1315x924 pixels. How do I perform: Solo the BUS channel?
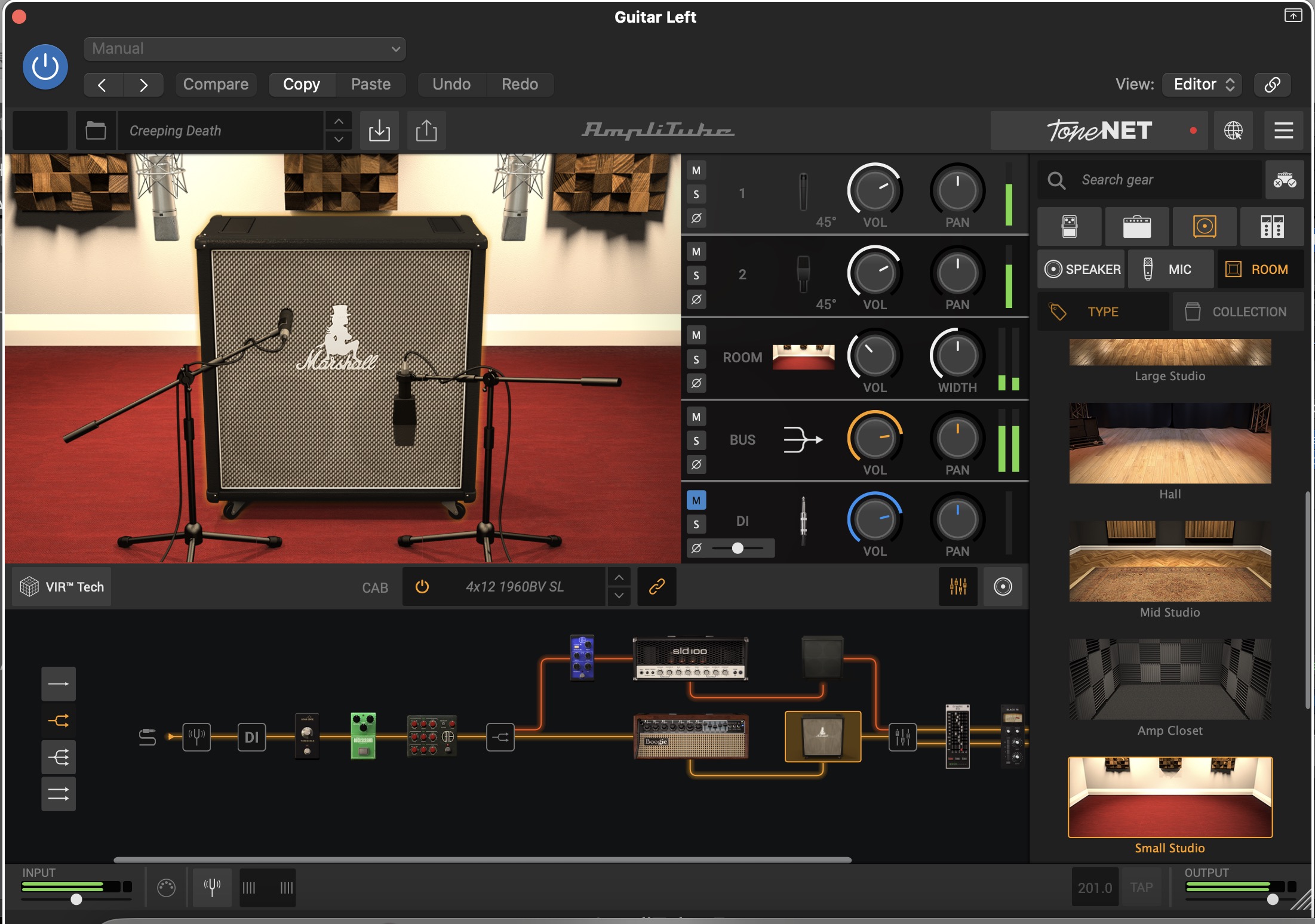[x=696, y=441]
